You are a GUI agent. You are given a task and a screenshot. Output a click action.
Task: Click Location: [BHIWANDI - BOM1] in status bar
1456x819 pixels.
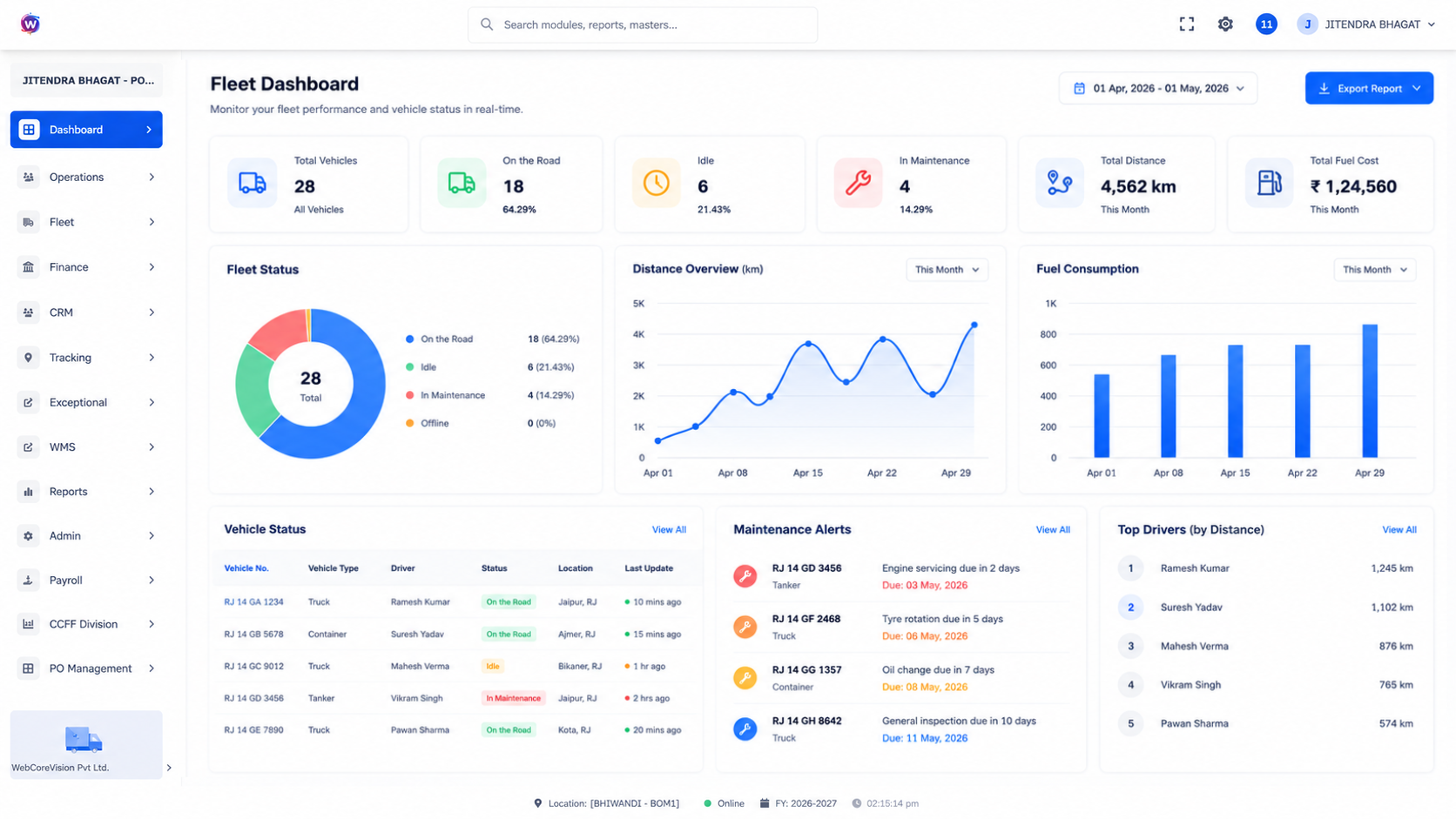606,803
